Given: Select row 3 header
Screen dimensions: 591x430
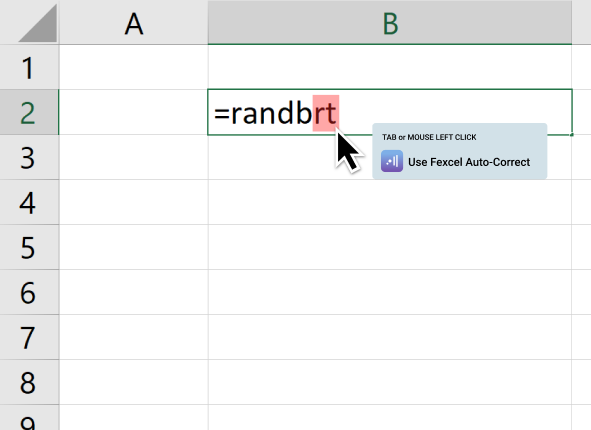Looking at the screenshot, I should tap(29, 157).
